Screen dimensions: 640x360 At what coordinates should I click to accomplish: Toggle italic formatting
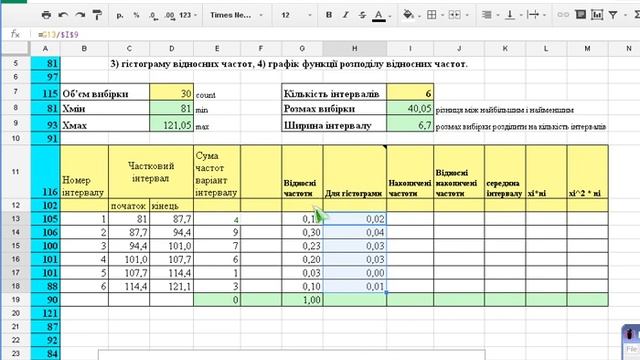tap(345, 15)
